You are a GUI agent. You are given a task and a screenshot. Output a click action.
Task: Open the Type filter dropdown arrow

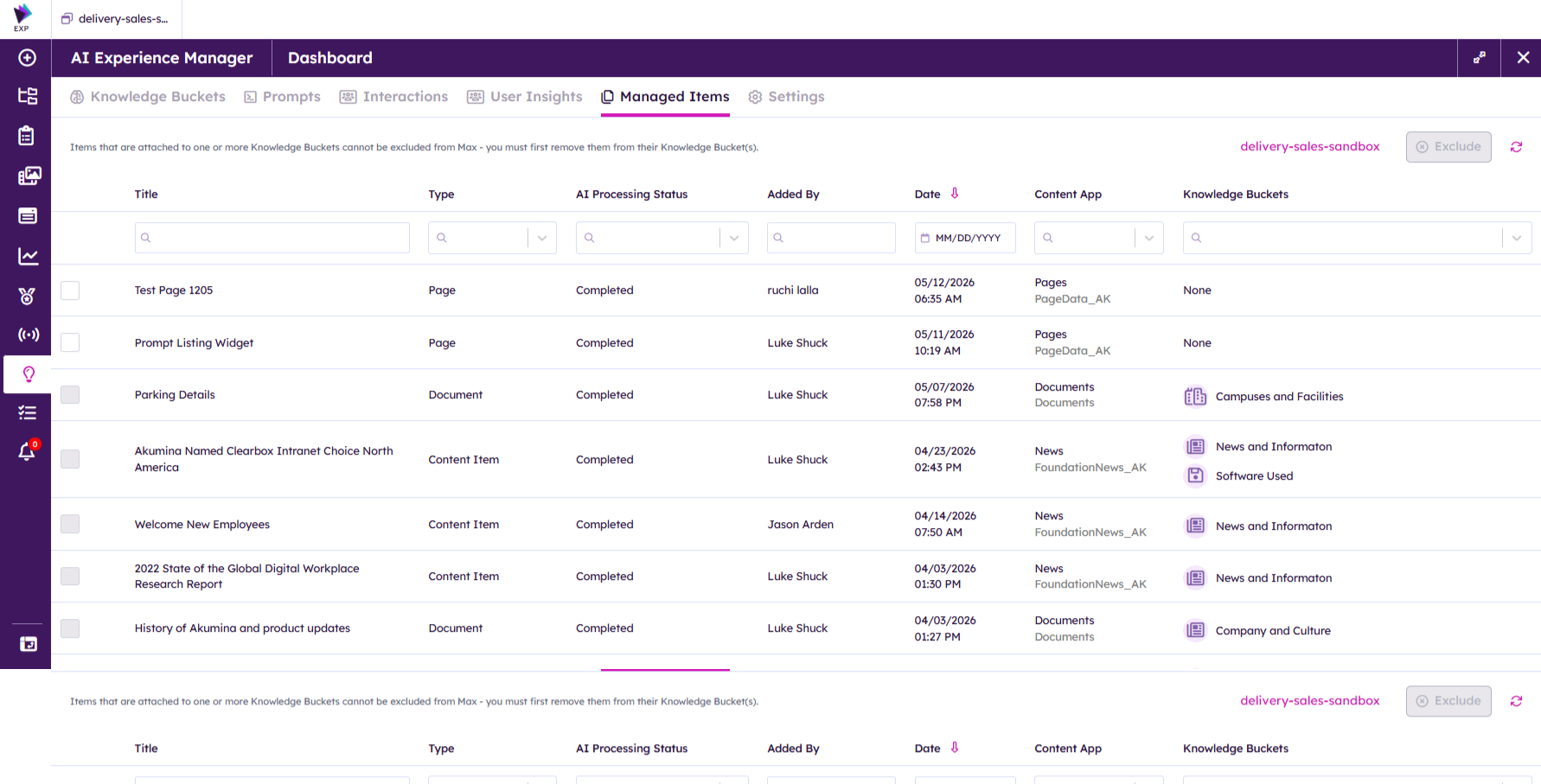542,238
